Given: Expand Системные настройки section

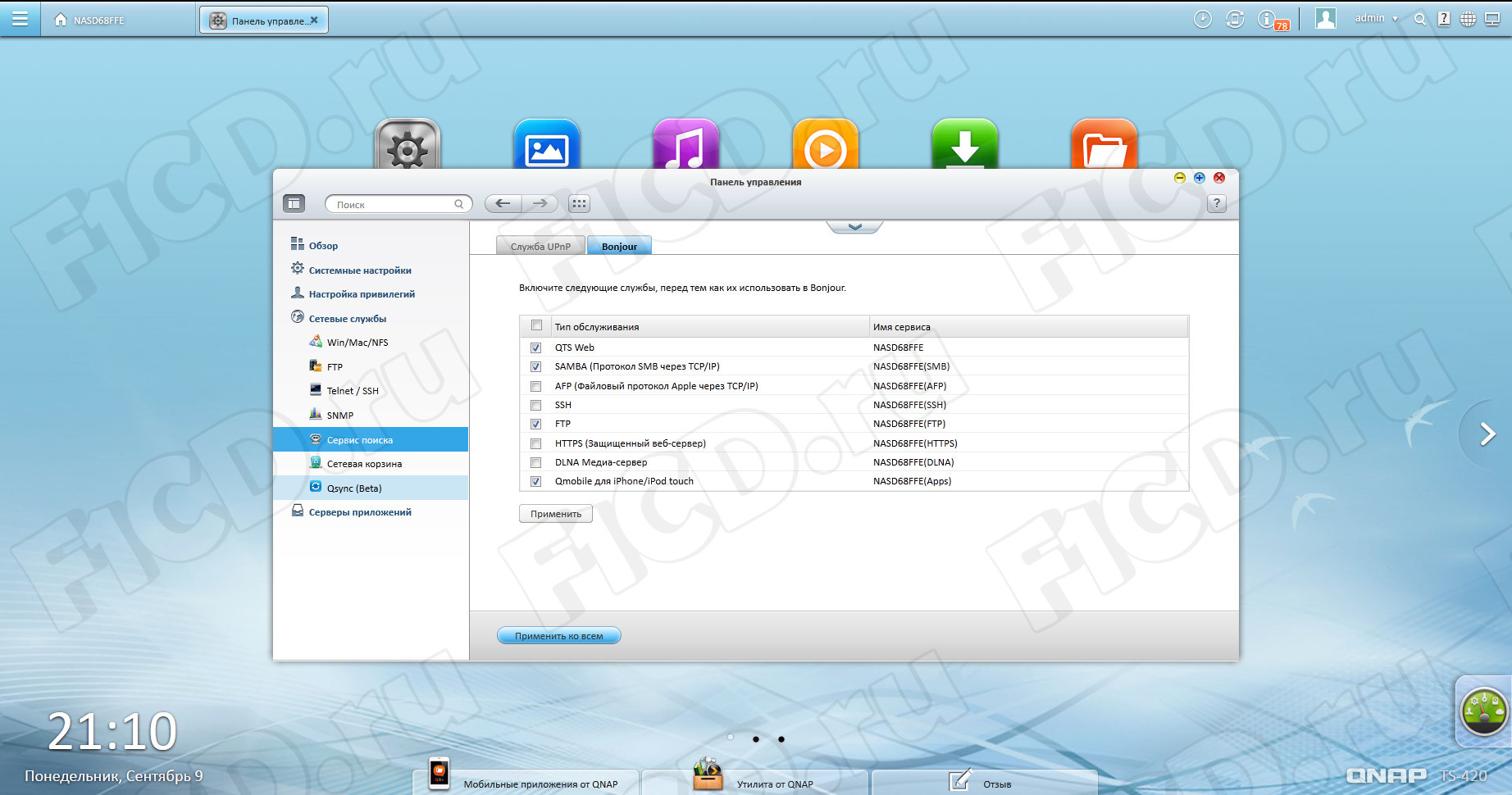Looking at the screenshot, I should (x=360, y=270).
